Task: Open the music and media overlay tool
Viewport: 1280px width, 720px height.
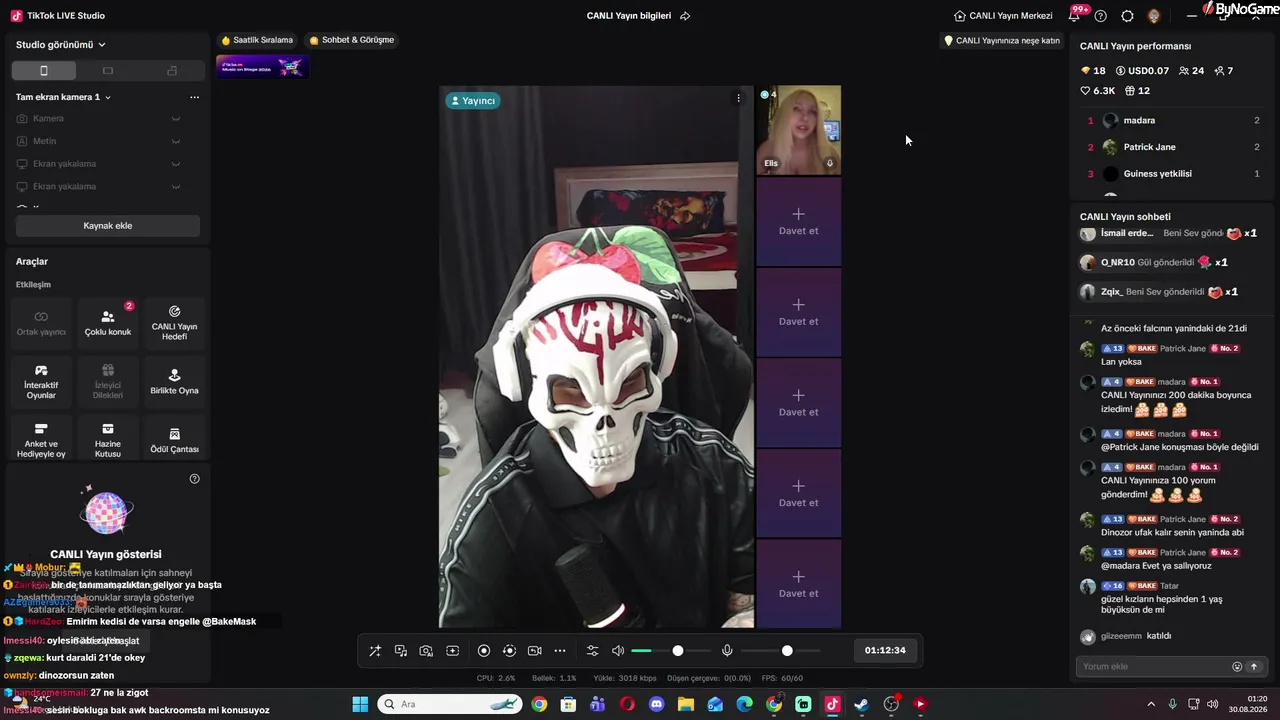Action: [x=401, y=651]
